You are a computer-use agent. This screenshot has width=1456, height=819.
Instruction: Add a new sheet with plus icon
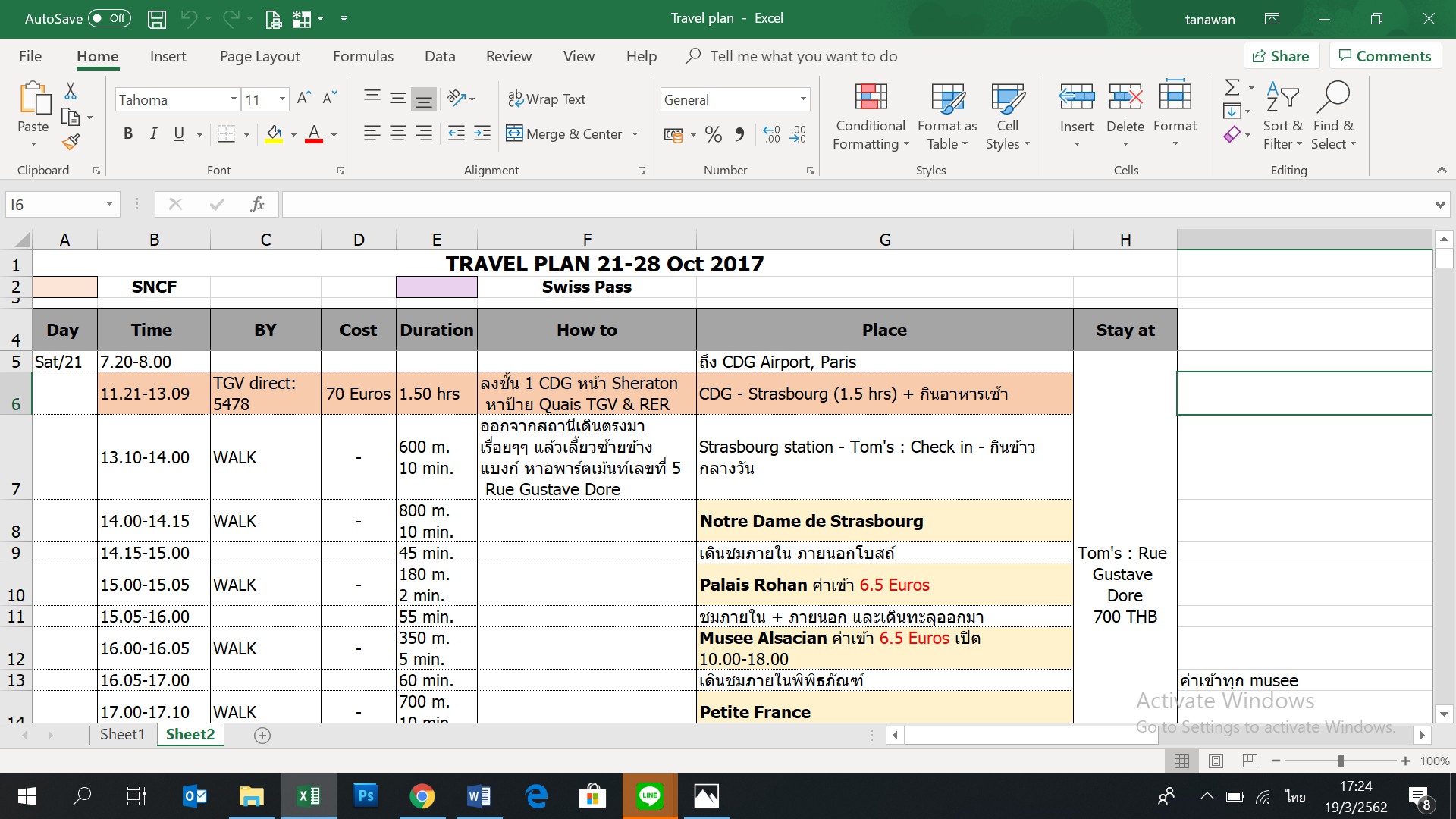click(x=262, y=735)
